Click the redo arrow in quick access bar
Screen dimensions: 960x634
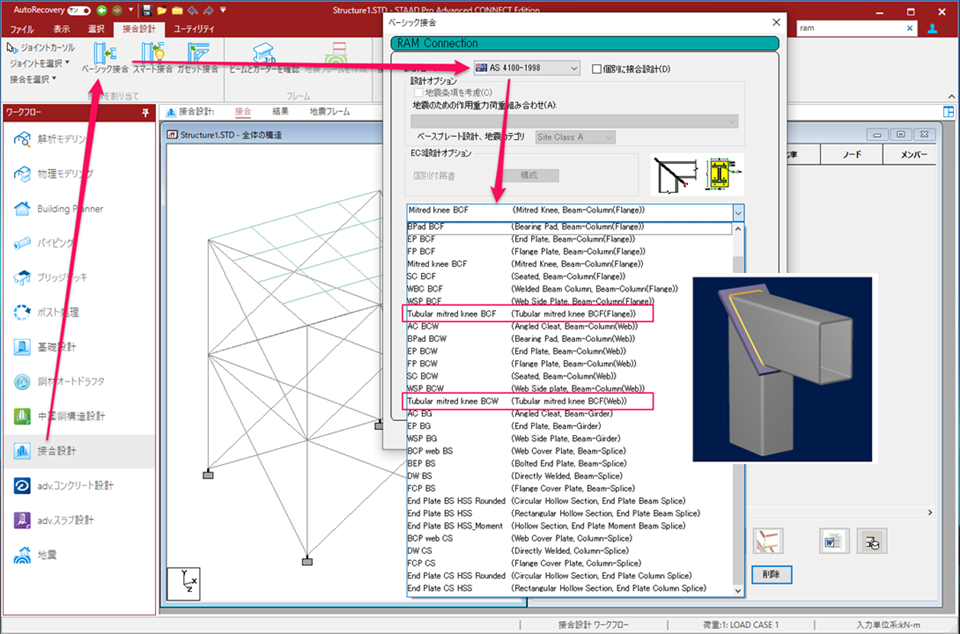click(x=209, y=10)
